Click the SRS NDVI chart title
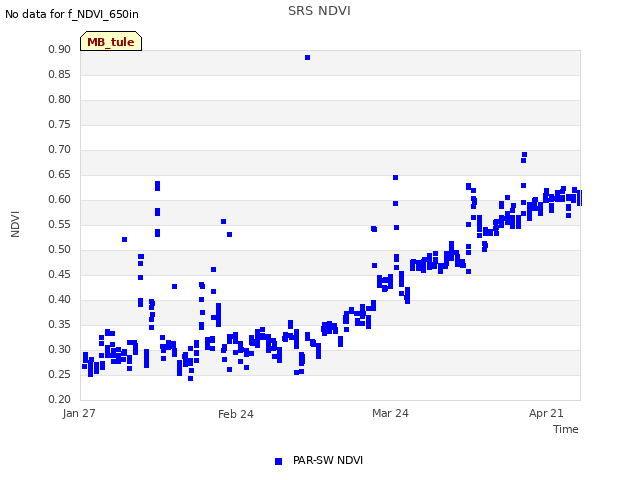 (319, 11)
